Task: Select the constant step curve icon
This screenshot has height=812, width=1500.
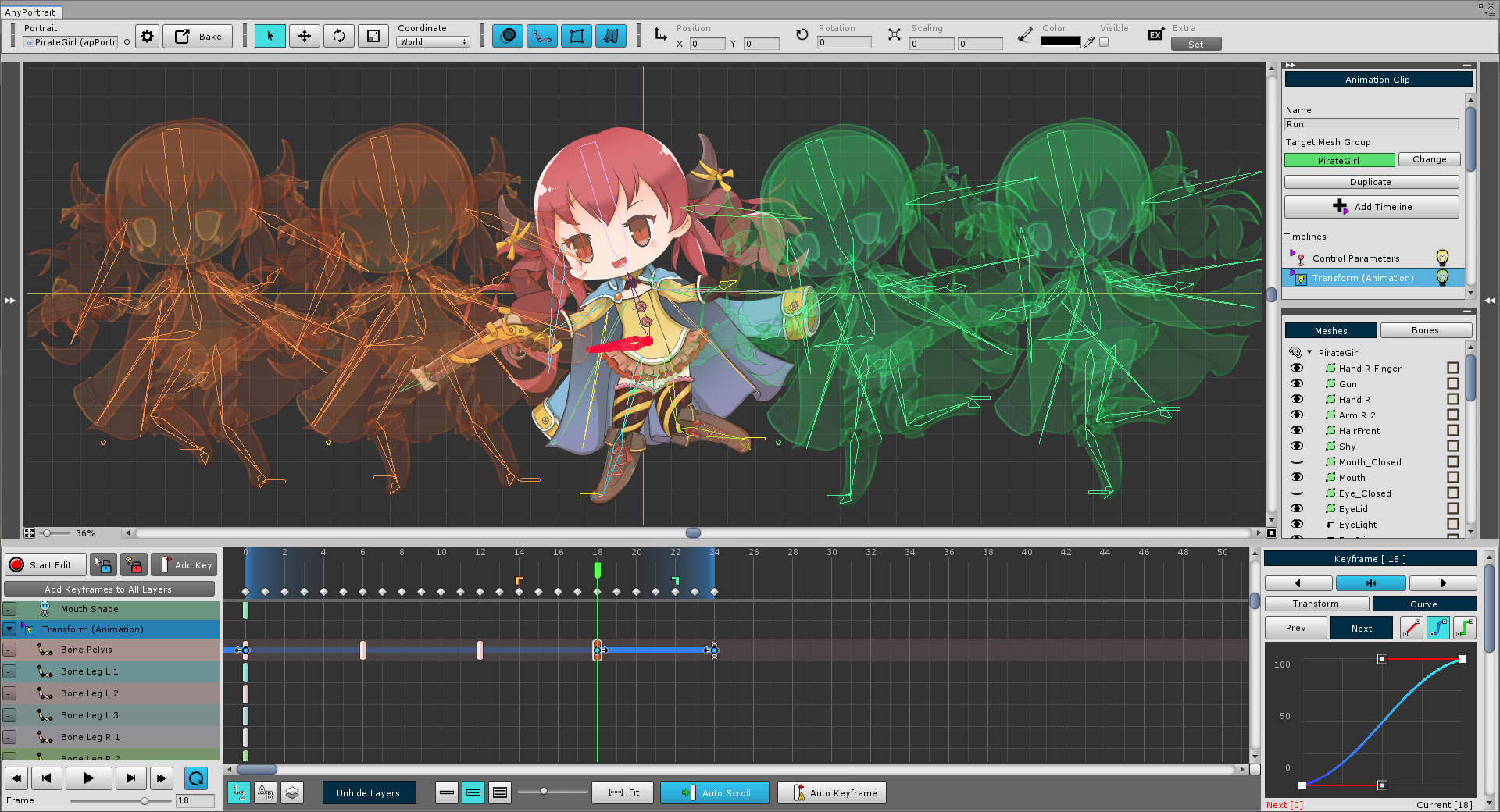Action: pyautogui.click(x=1465, y=628)
